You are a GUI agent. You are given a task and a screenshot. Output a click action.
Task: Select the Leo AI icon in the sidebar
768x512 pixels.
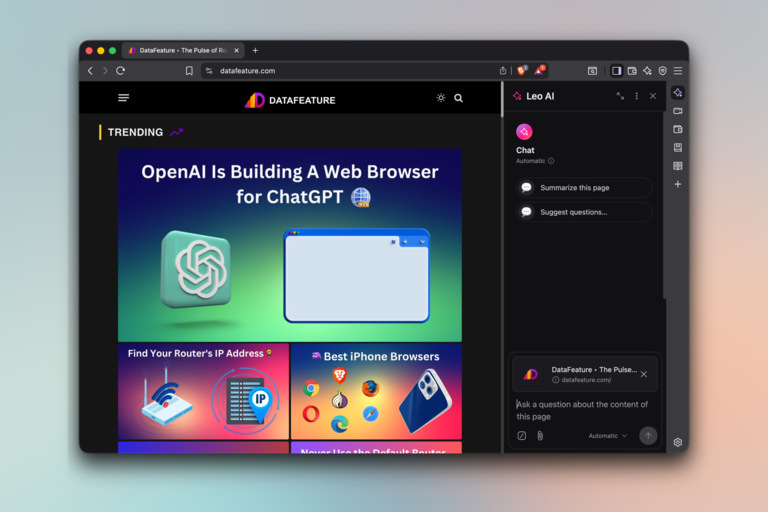click(x=678, y=93)
